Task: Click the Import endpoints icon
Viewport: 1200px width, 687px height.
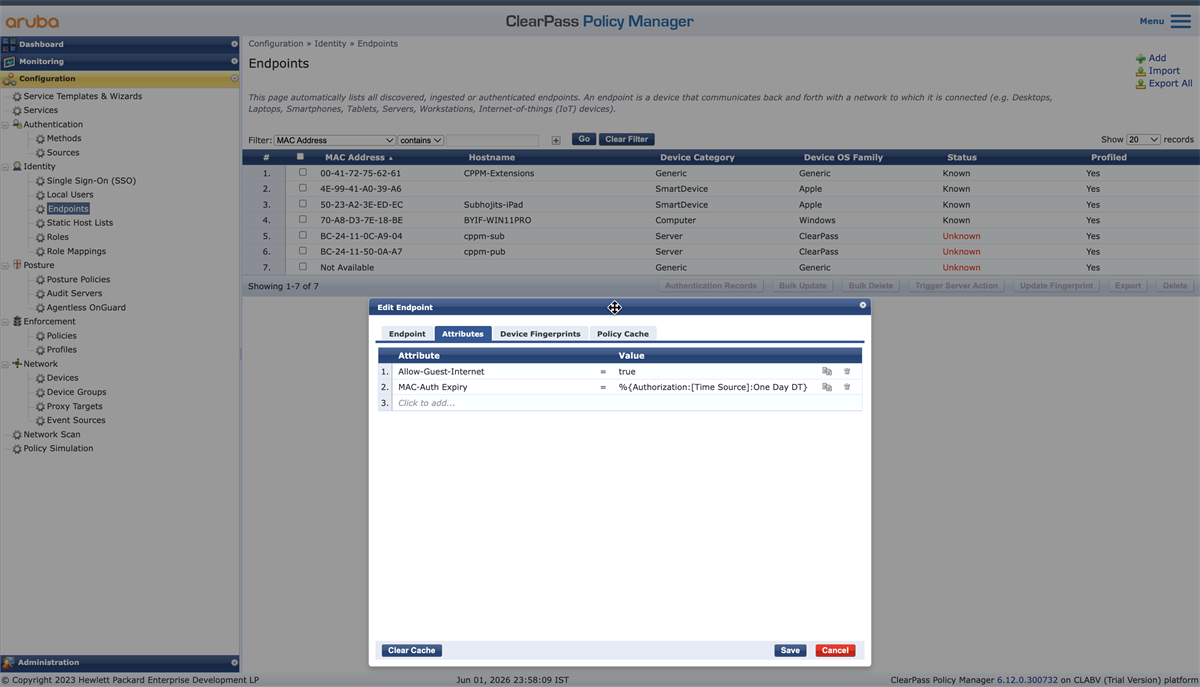Action: pyautogui.click(x=1141, y=71)
